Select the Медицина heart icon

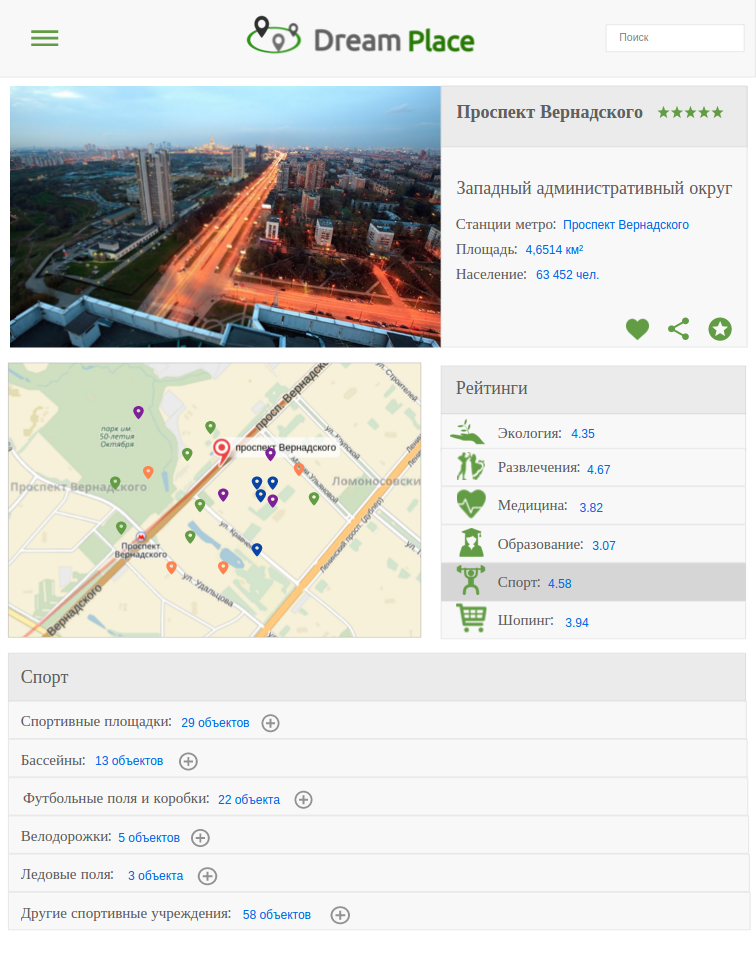[x=471, y=504]
